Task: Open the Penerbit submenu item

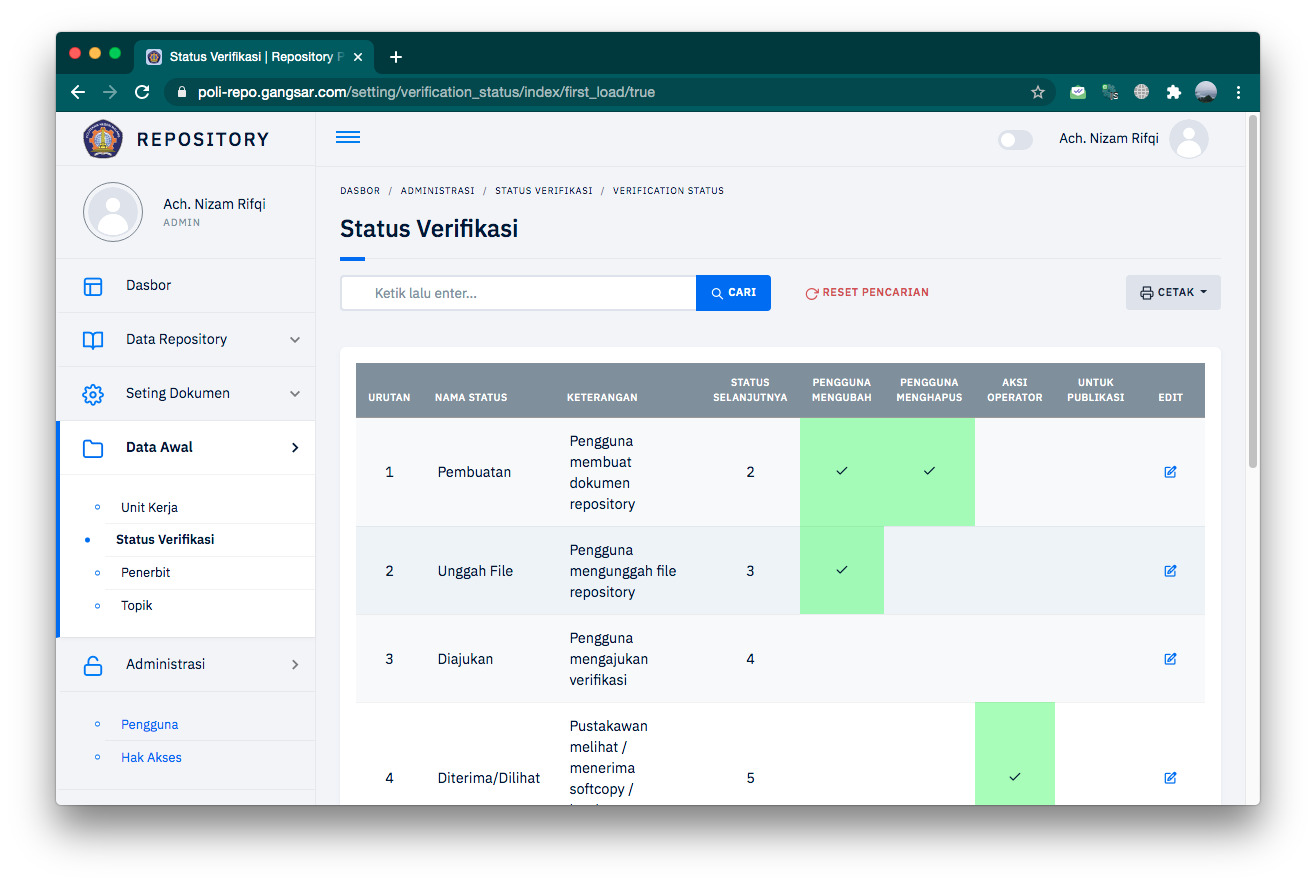Action: (146, 573)
